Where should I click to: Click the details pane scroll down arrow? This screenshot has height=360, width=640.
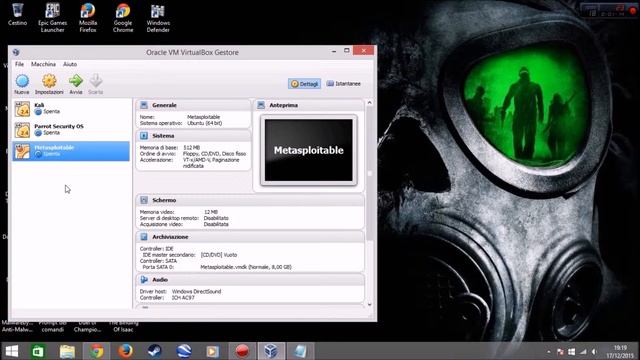369,304
